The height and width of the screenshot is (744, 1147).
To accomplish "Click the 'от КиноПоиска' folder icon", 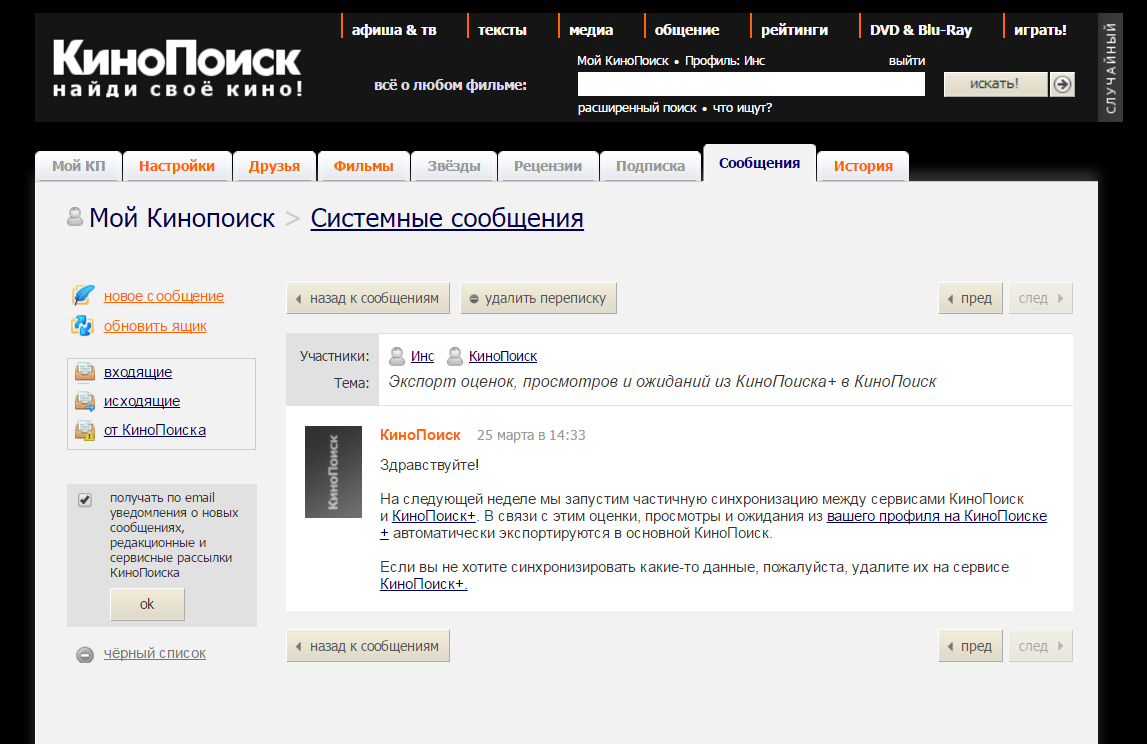I will pos(85,430).
